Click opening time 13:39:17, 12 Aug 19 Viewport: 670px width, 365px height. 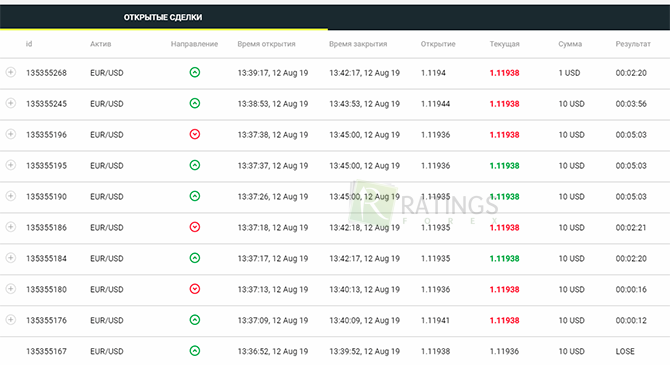click(273, 73)
